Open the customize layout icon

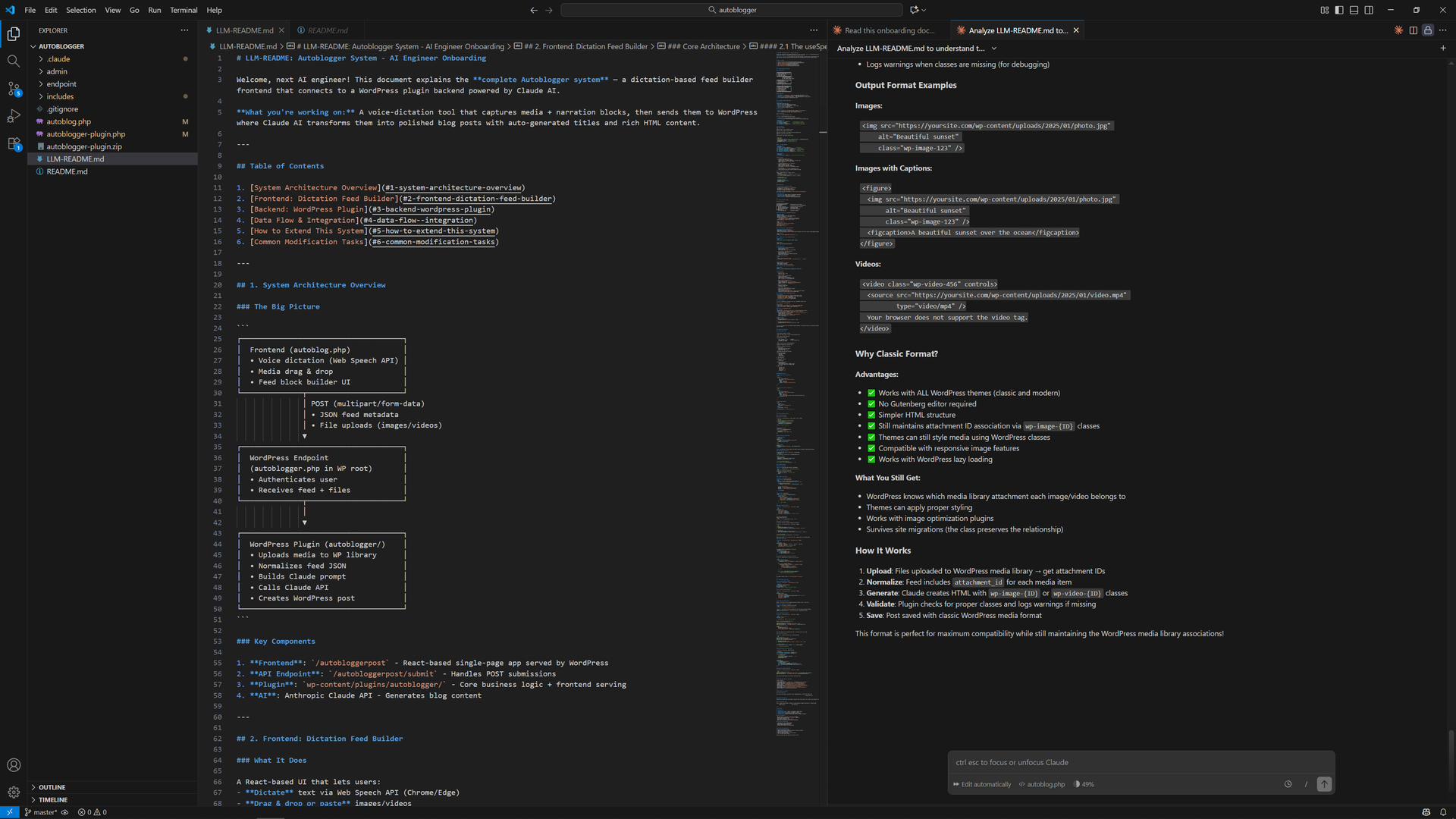coord(1325,10)
